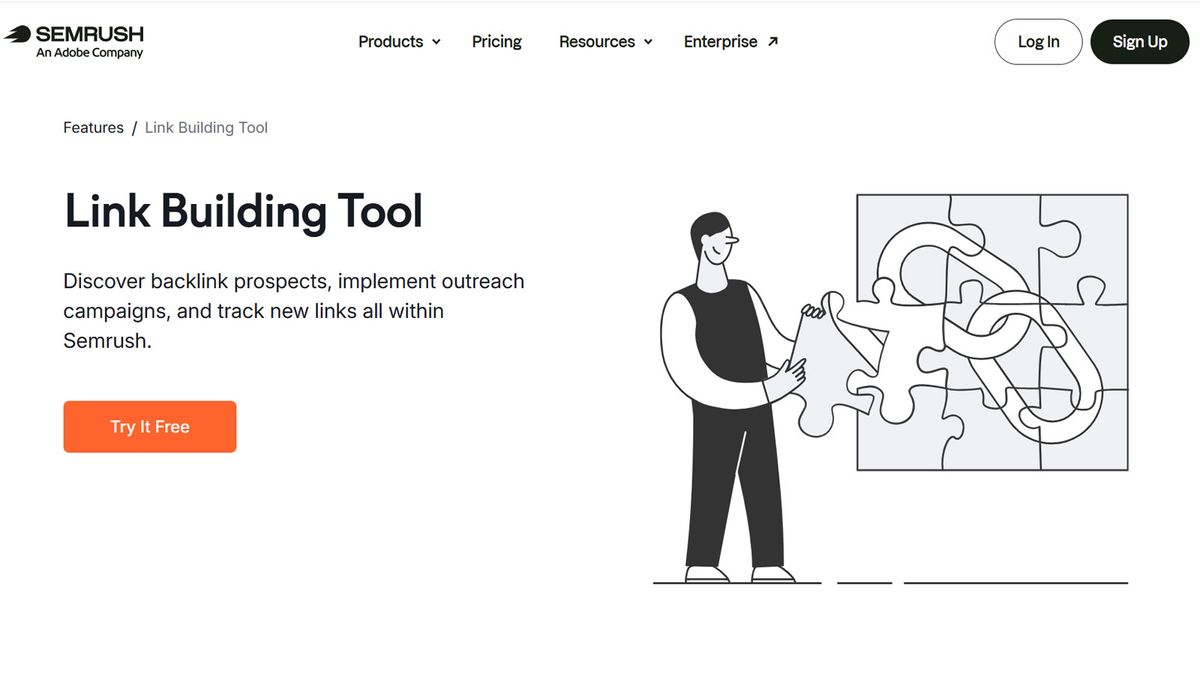
Task: Open the Resources menu
Action: pyautogui.click(x=606, y=42)
